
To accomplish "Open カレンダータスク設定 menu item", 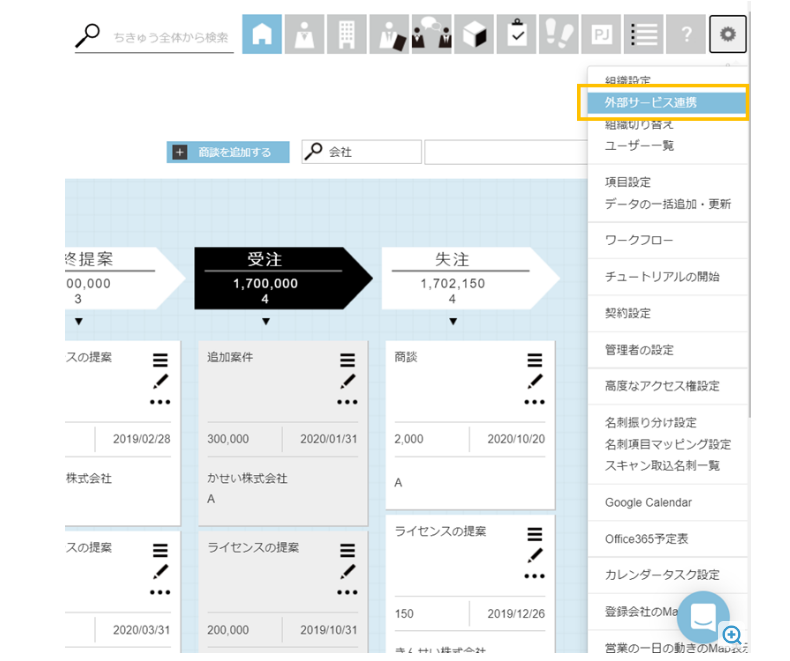I will coord(662,575).
